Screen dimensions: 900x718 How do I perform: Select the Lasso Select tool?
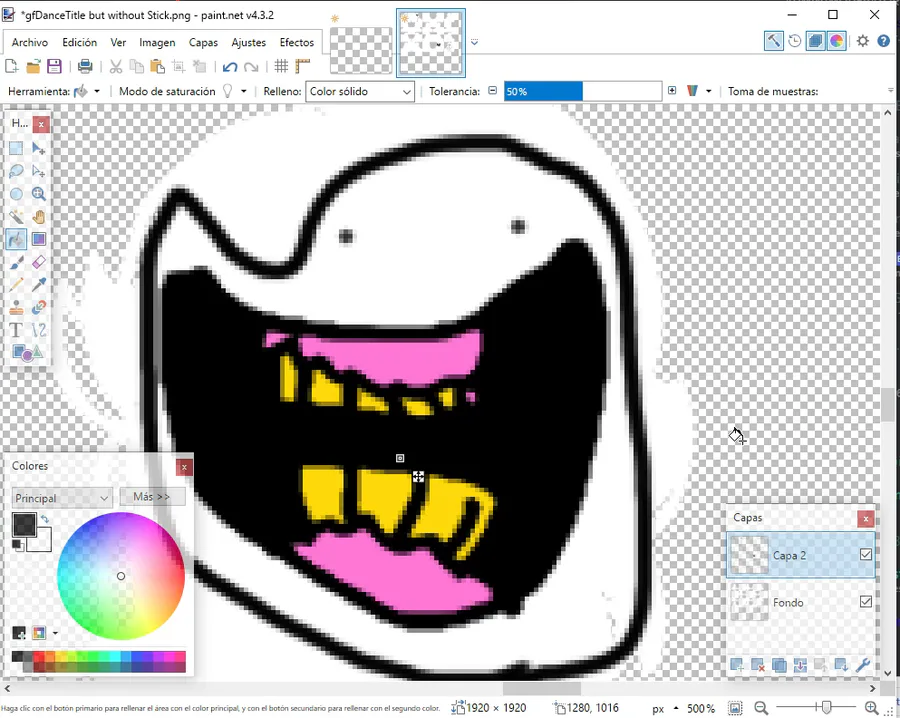[16, 171]
